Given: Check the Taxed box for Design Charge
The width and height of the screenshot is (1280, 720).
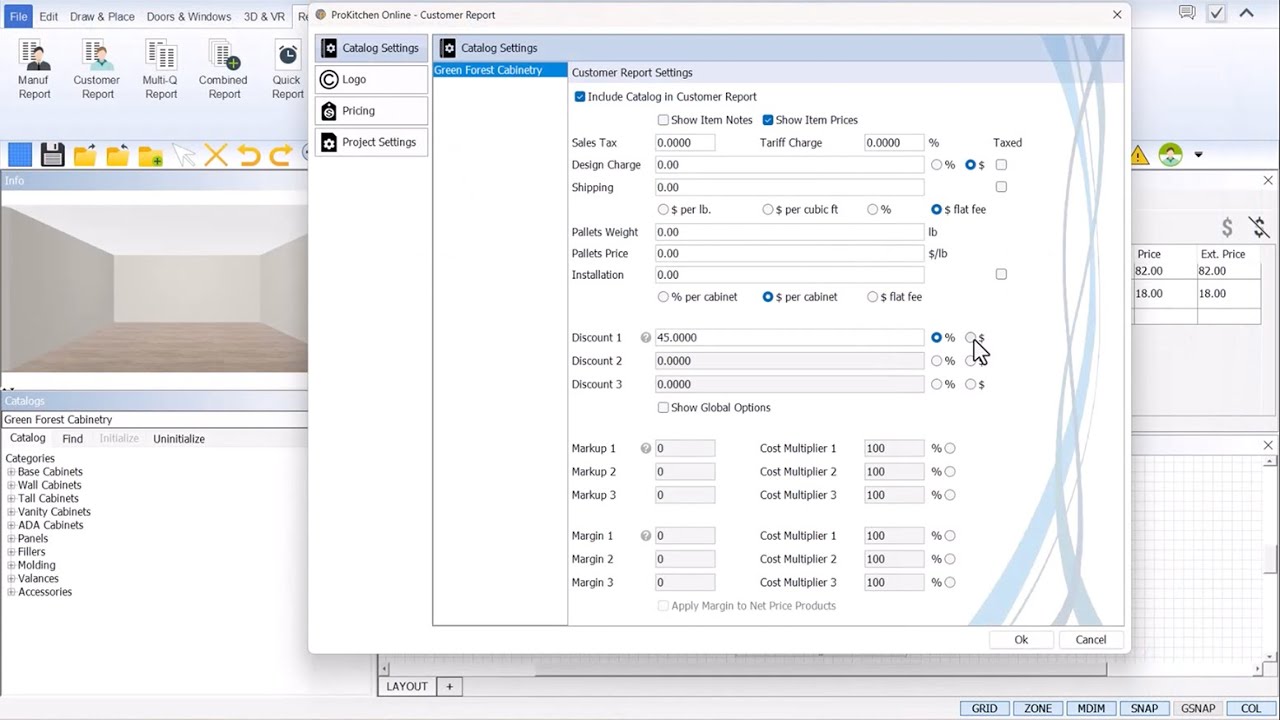Looking at the screenshot, I should point(1001,165).
